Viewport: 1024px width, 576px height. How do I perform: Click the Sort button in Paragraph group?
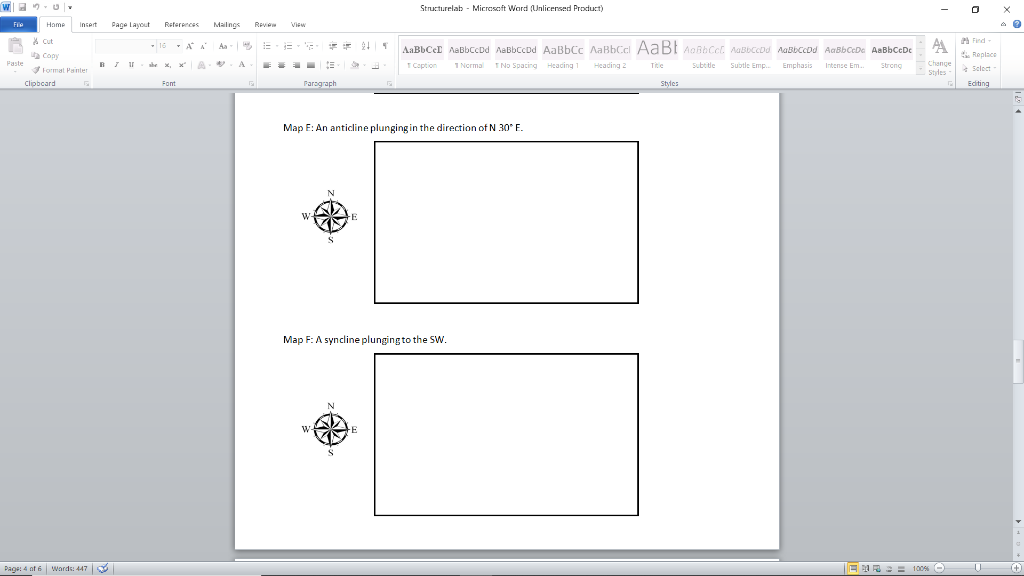tap(366, 45)
